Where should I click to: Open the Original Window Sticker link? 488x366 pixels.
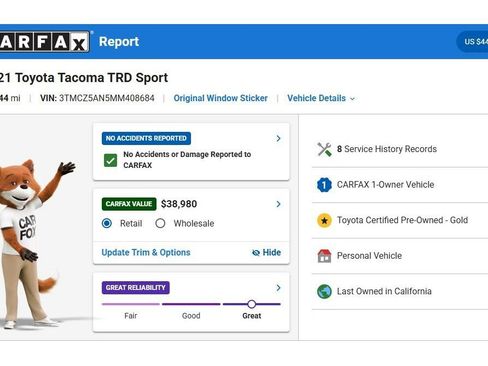220,98
